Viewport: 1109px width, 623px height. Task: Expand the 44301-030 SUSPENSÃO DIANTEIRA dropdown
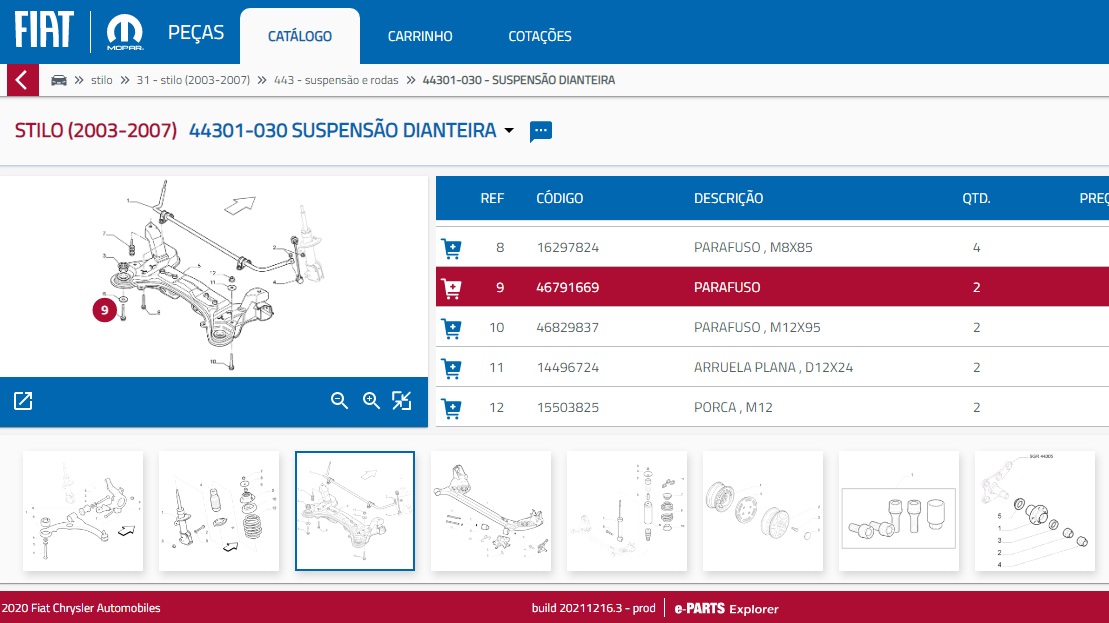tap(509, 131)
